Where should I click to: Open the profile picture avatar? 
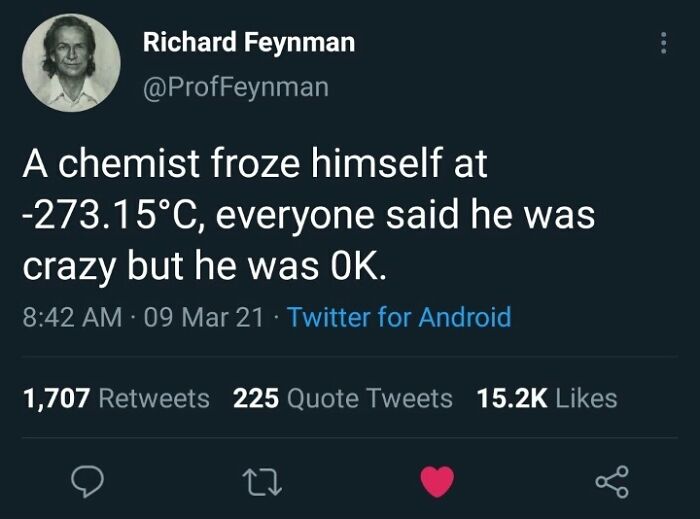point(71,62)
